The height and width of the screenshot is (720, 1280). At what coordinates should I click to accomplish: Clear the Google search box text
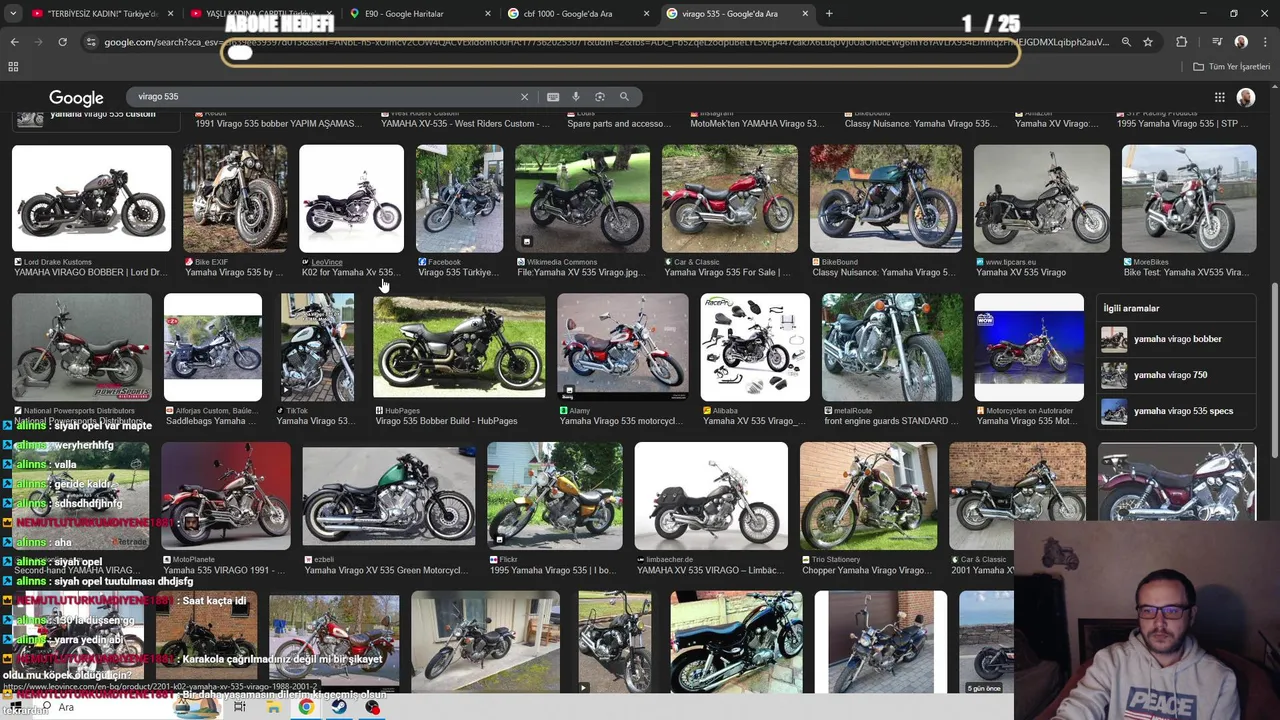pos(524,97)
